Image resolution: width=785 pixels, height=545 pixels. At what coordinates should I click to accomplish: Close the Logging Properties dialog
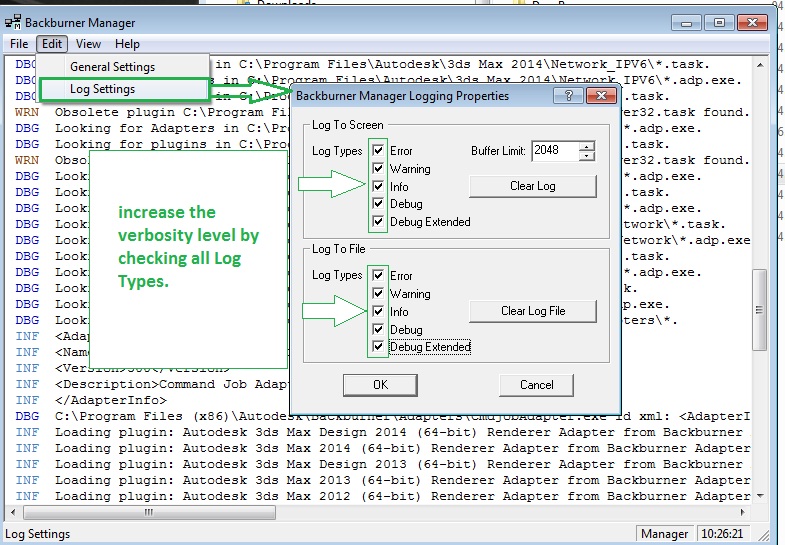point(601,96)
